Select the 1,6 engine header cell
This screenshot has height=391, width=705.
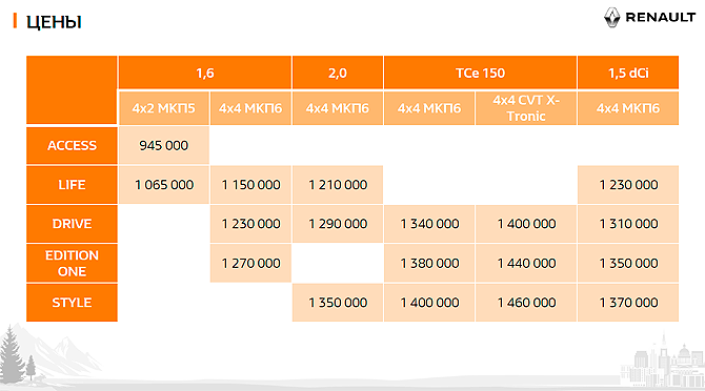pyautogui.click(x=205, y=73)
